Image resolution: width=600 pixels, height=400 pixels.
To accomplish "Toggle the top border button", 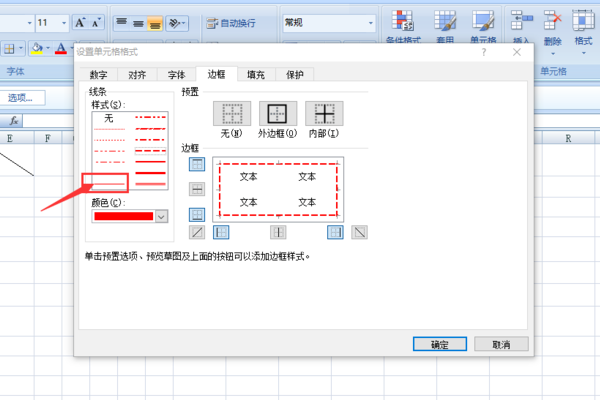I will (x=197, y=164).
